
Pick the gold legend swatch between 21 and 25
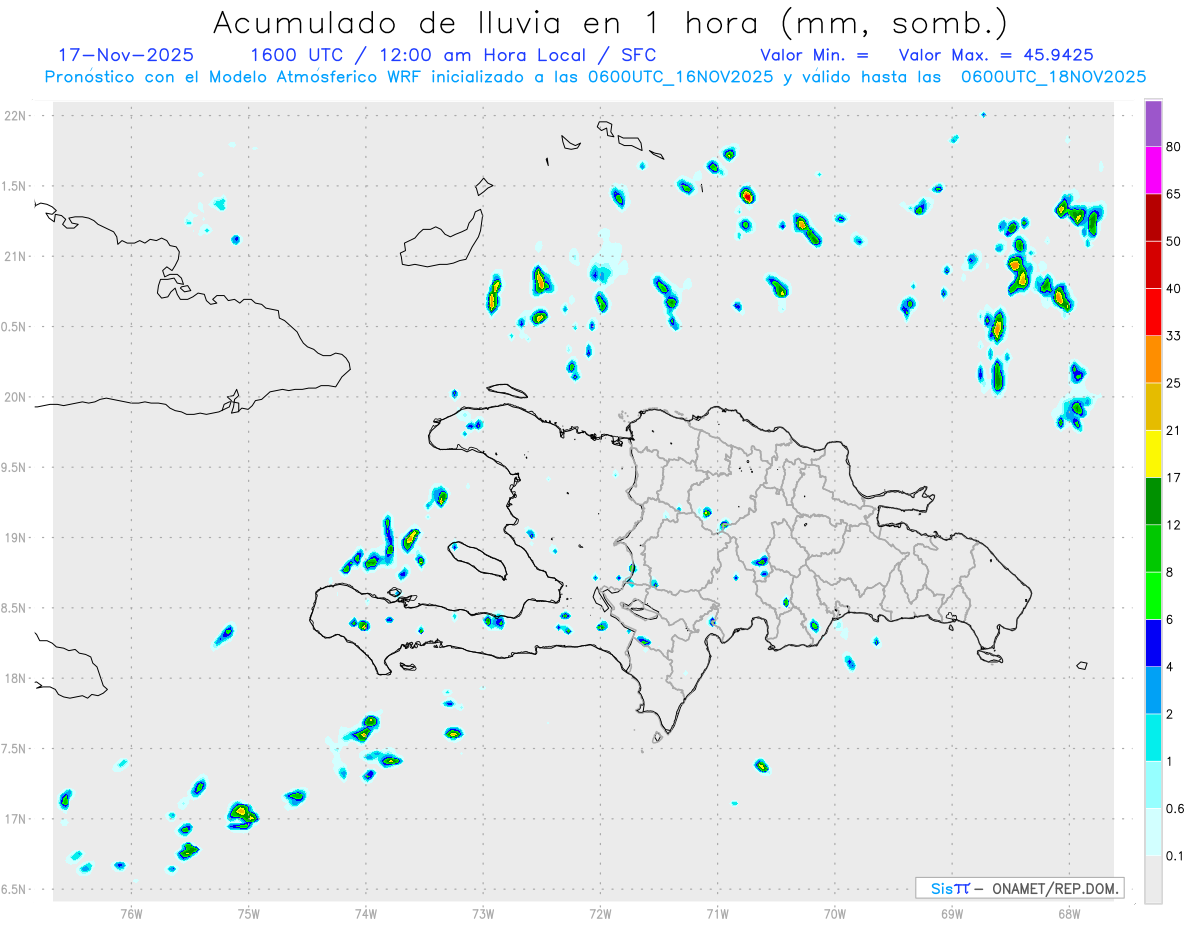tap(1153, 407)
